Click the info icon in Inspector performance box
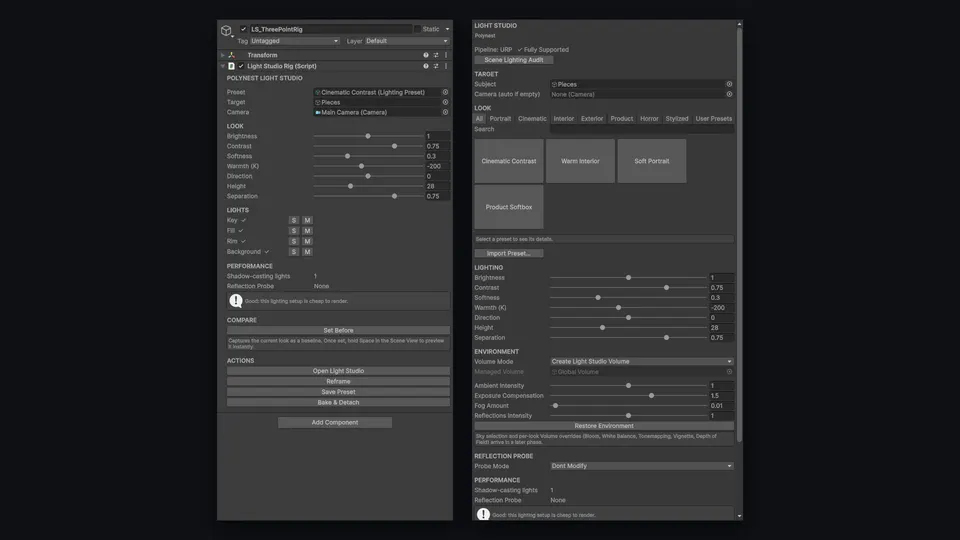Viewport: 960px width, 540px height. click(236, 301)
